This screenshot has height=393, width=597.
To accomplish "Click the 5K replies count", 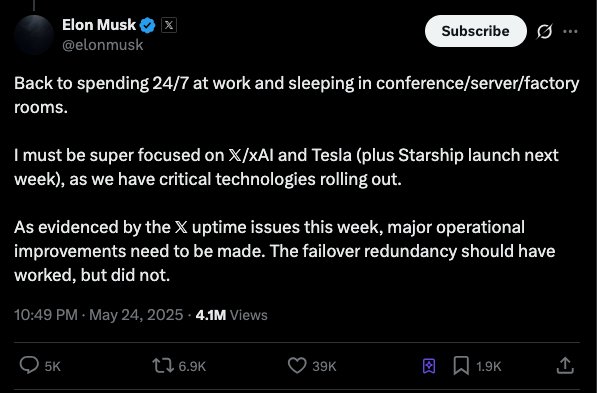I will 53,366.
